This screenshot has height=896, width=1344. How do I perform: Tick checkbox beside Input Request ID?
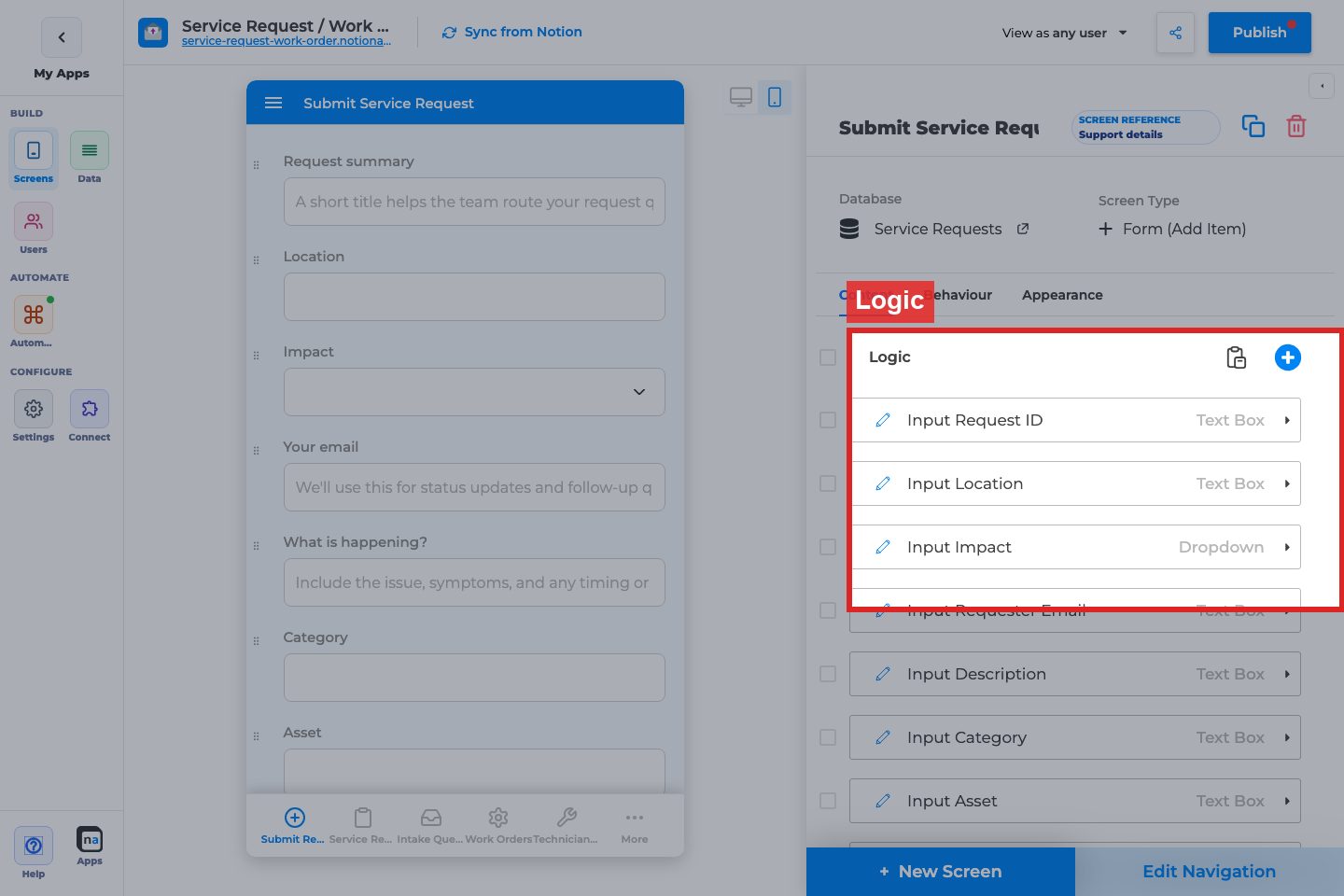pos(828,420)
